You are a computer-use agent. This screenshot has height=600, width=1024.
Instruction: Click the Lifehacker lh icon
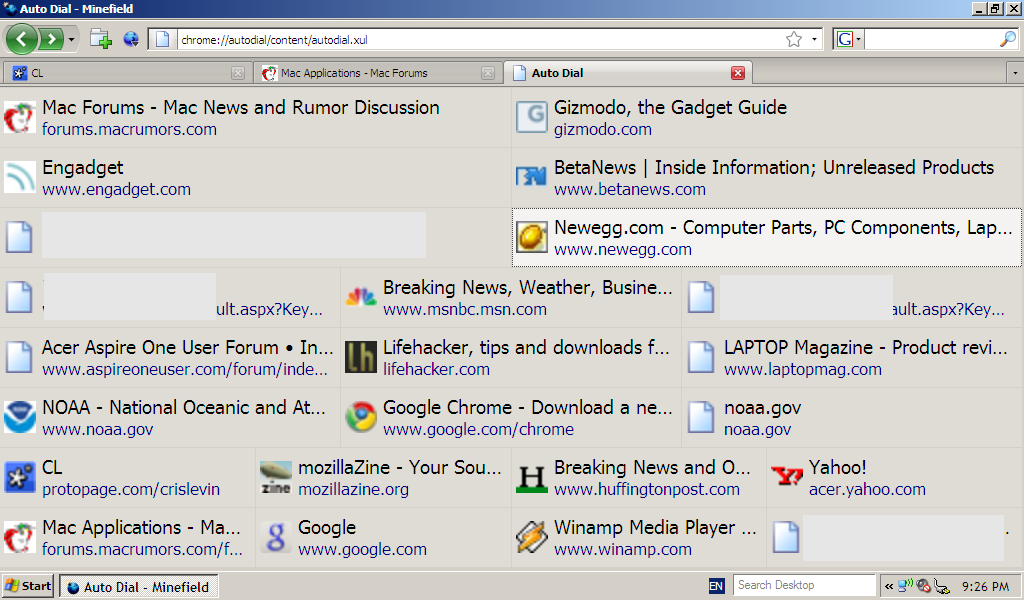point(360,357)
